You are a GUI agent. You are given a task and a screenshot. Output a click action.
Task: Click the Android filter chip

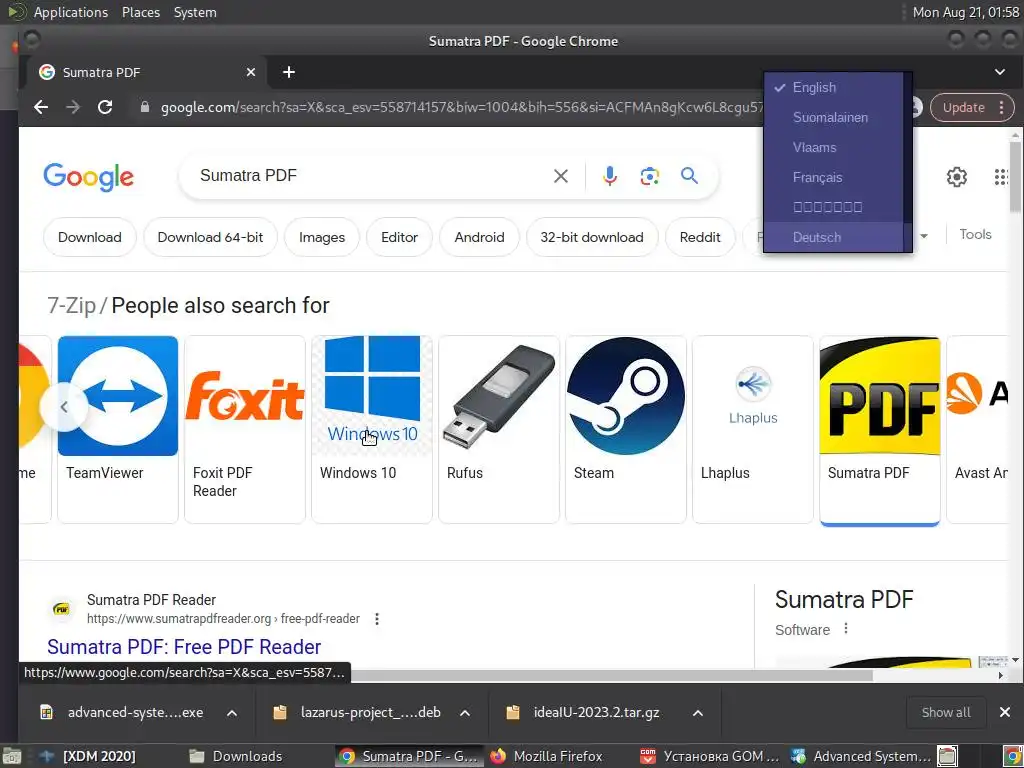coord(479,237)
